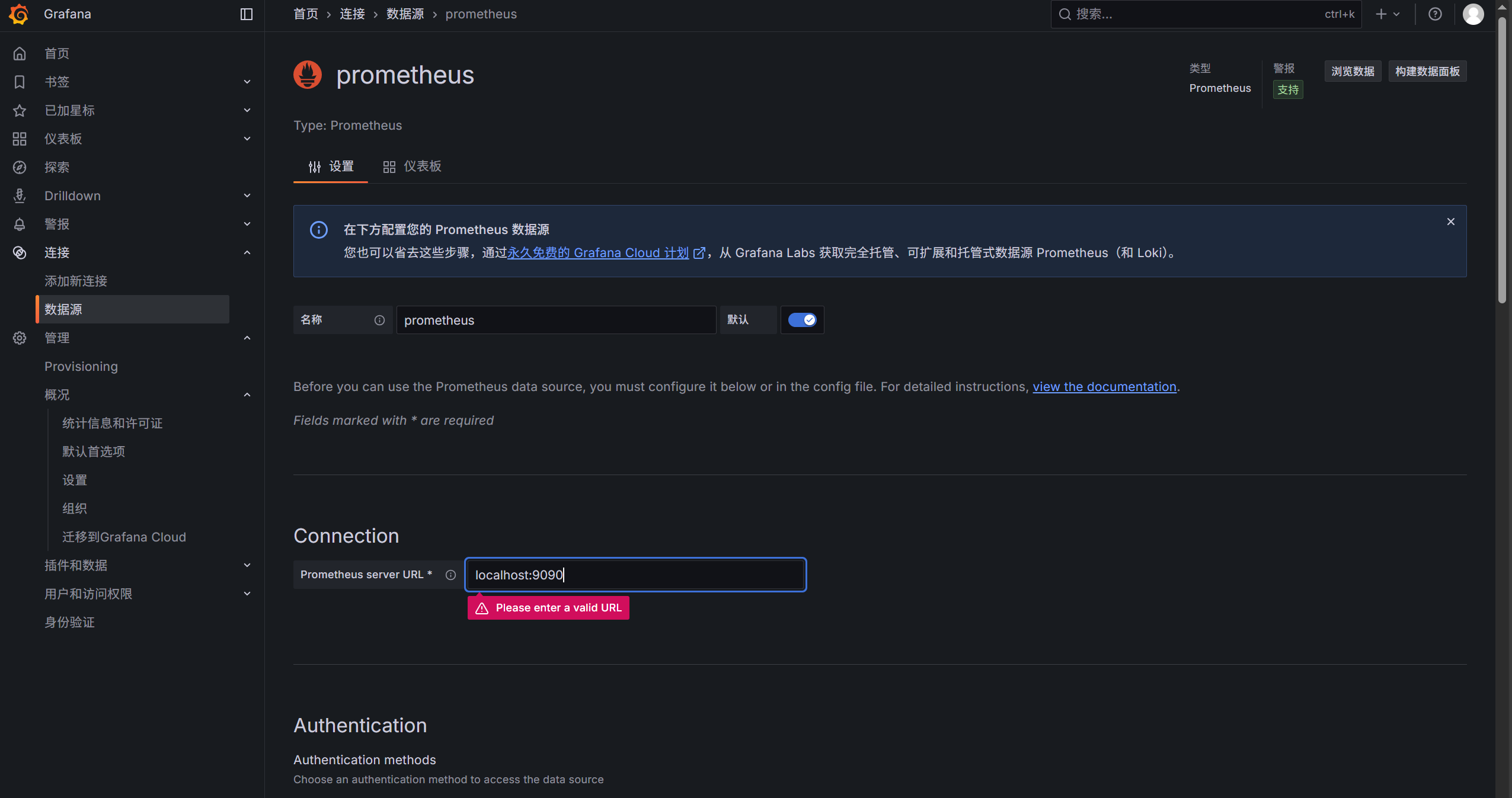
Task: Click the connections icon for 连接
Action: coord(20,252)
